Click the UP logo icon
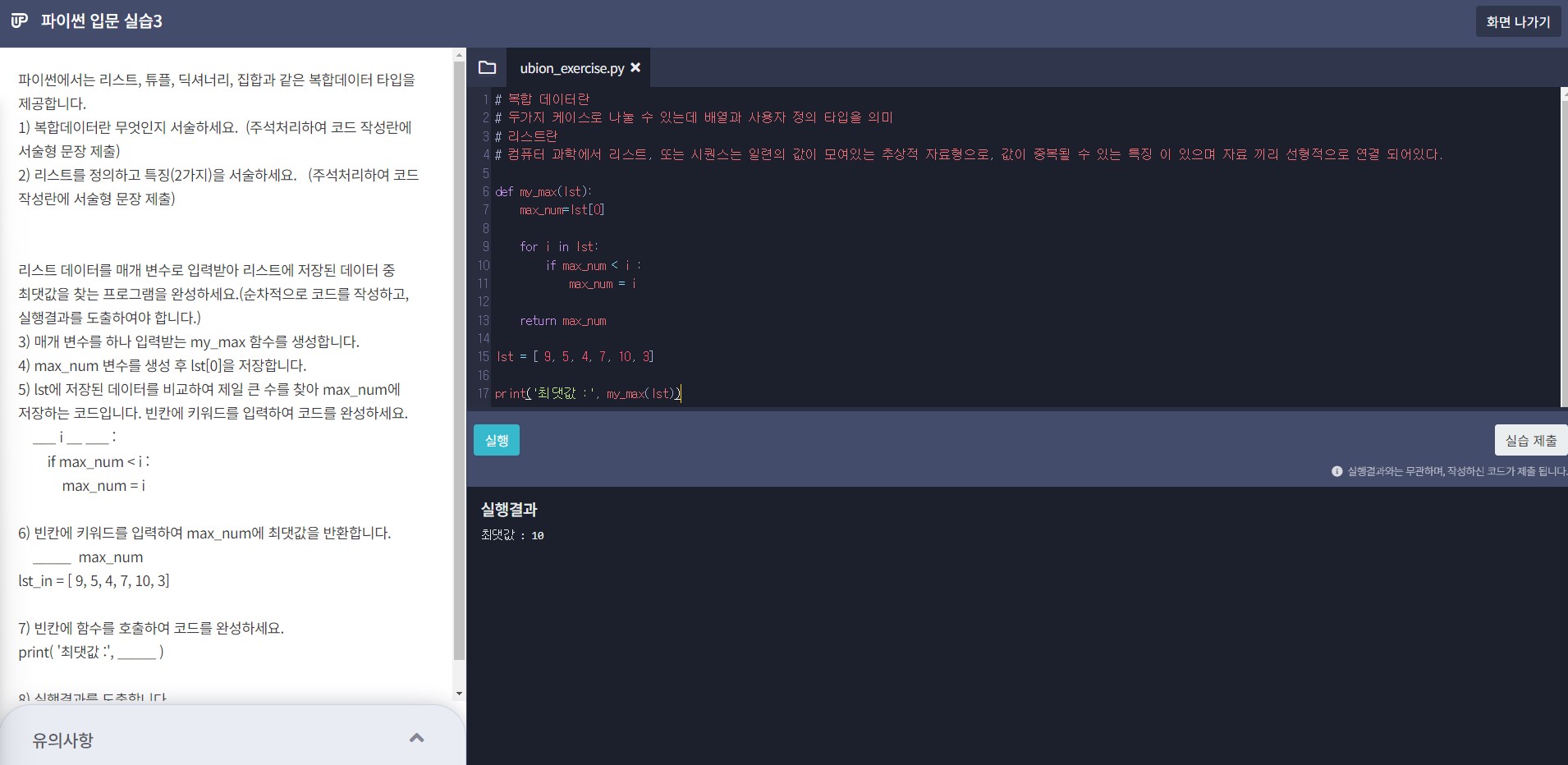 coord(20,21)
